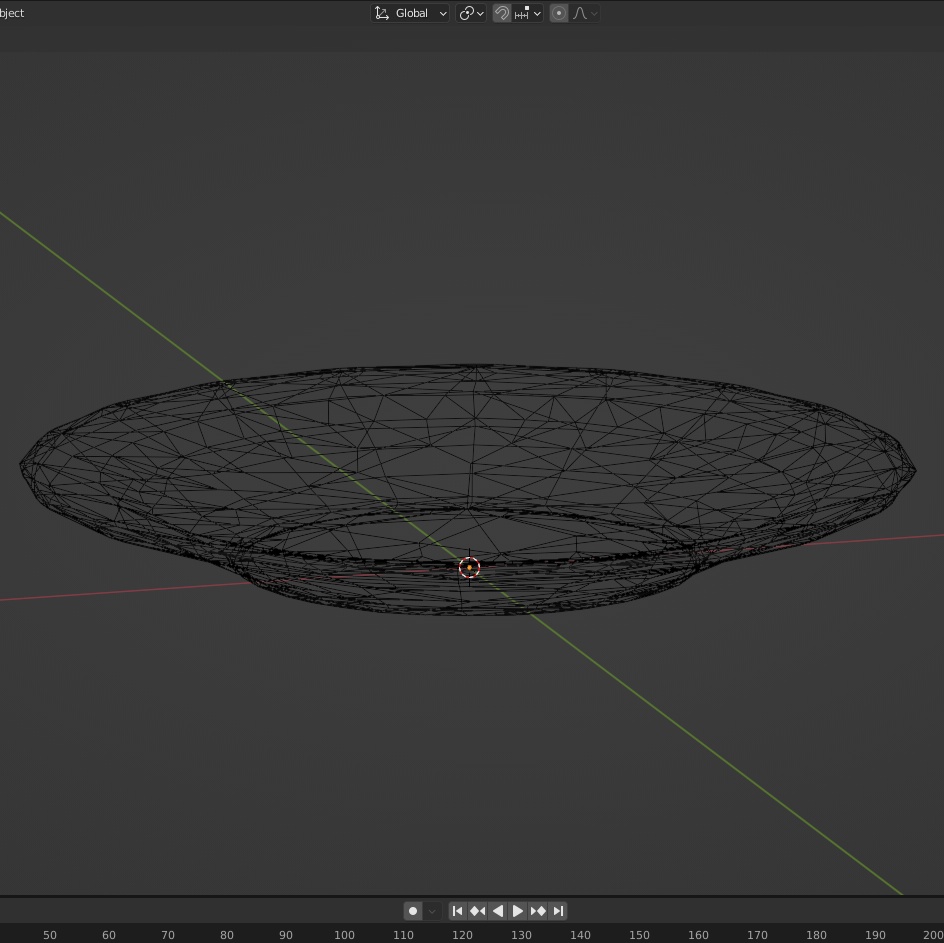Image resolution: width=944 pixels, height=943 pixels.
Task: Click frame 190 on the timeline ruler
Action: [x=875, y=935]
